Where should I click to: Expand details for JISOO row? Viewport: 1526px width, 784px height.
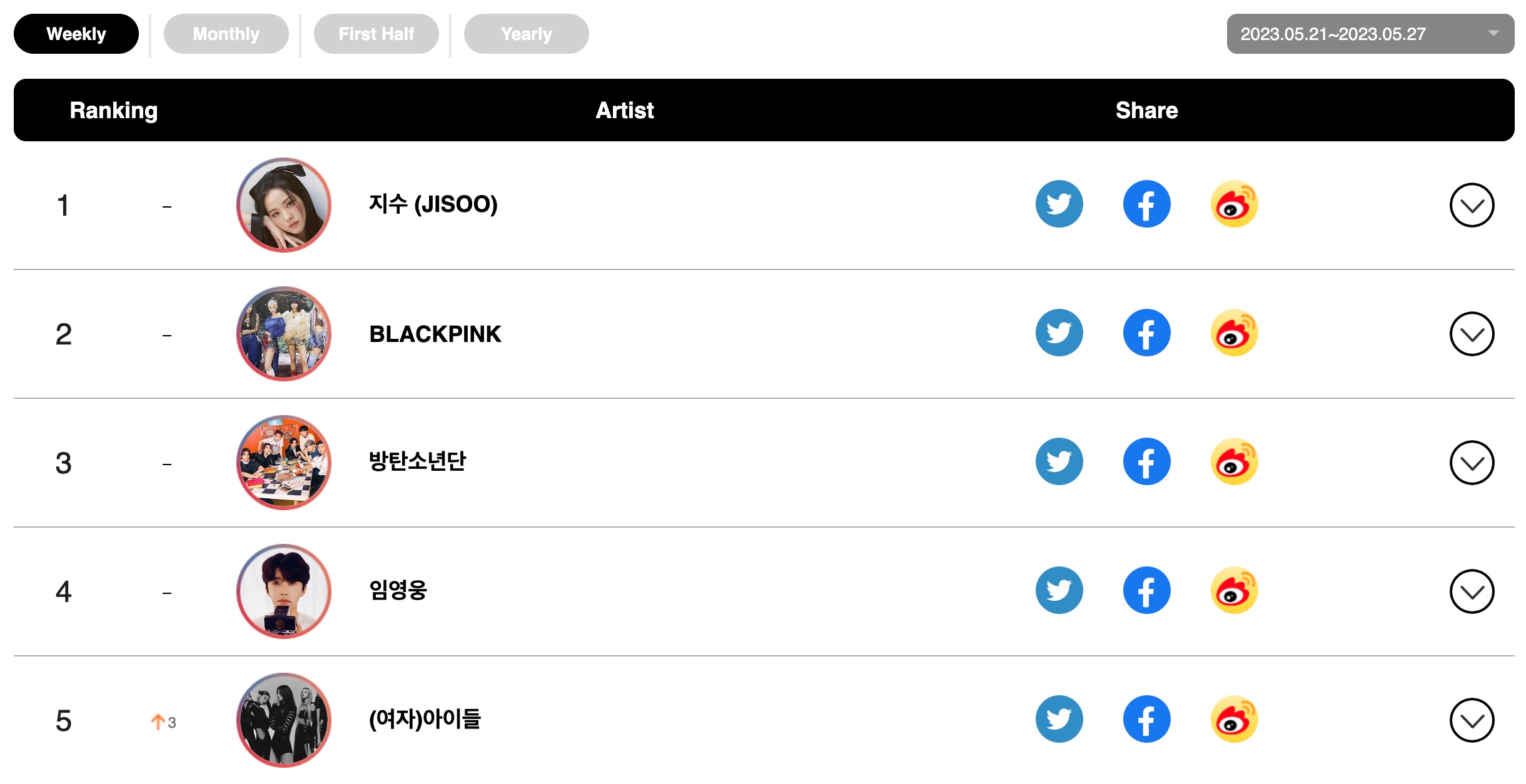click(1472, 205)
